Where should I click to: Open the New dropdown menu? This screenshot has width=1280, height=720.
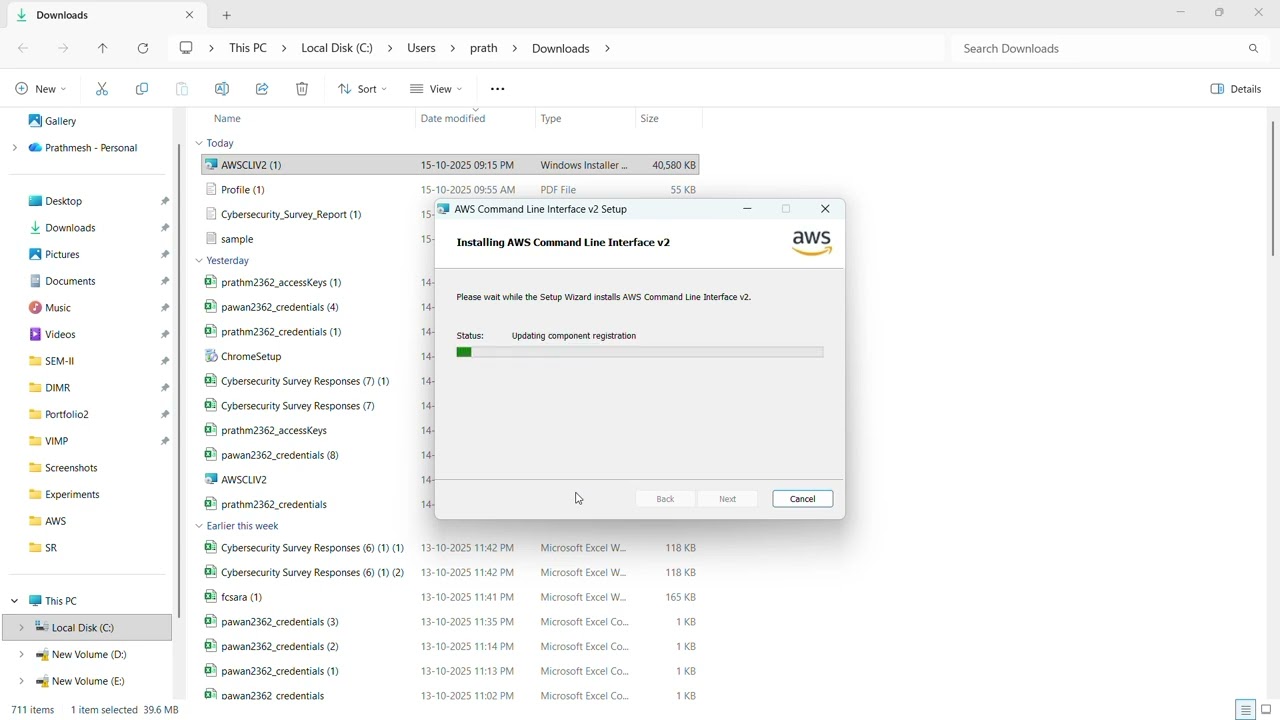point(41,89)
